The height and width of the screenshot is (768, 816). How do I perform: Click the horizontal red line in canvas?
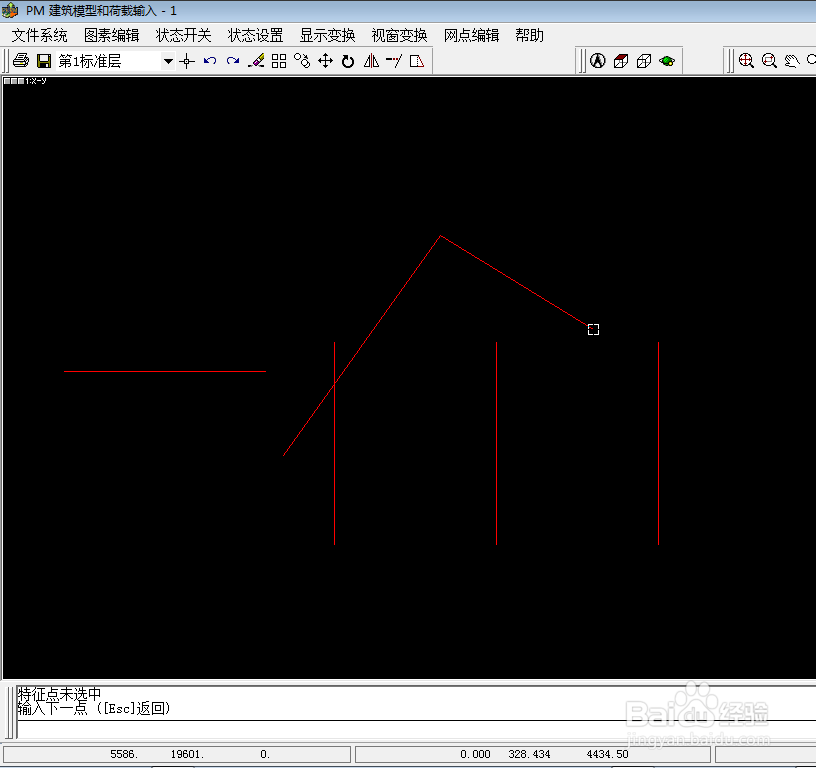(x=165, y=372)
